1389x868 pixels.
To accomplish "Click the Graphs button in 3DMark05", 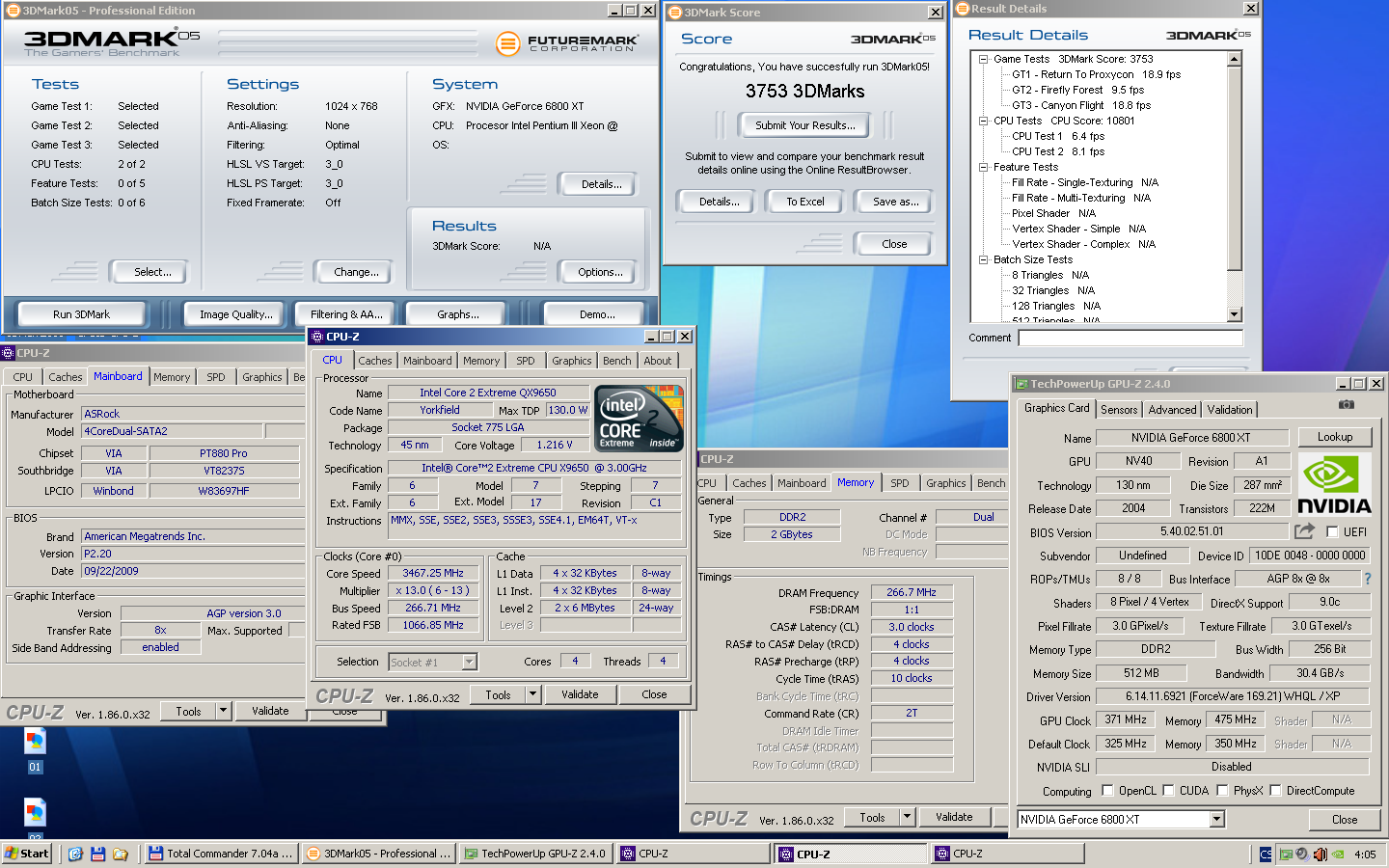I will [x=457, y=314].
